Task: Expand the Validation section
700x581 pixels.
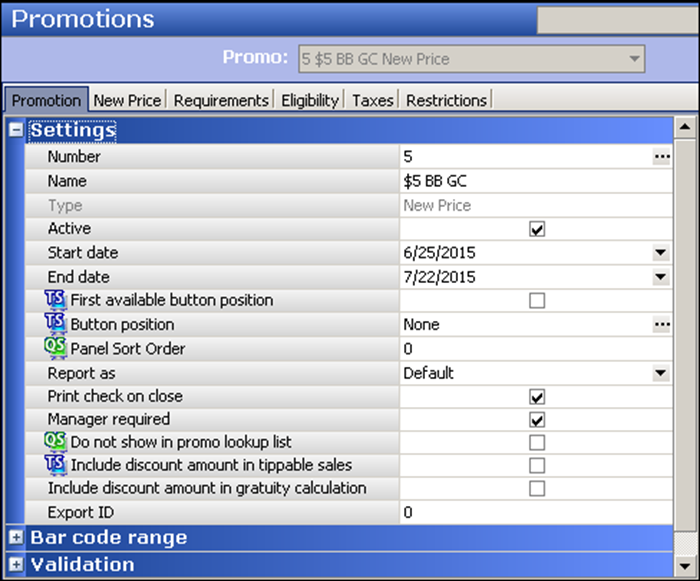Action: [x=16, y=565]
